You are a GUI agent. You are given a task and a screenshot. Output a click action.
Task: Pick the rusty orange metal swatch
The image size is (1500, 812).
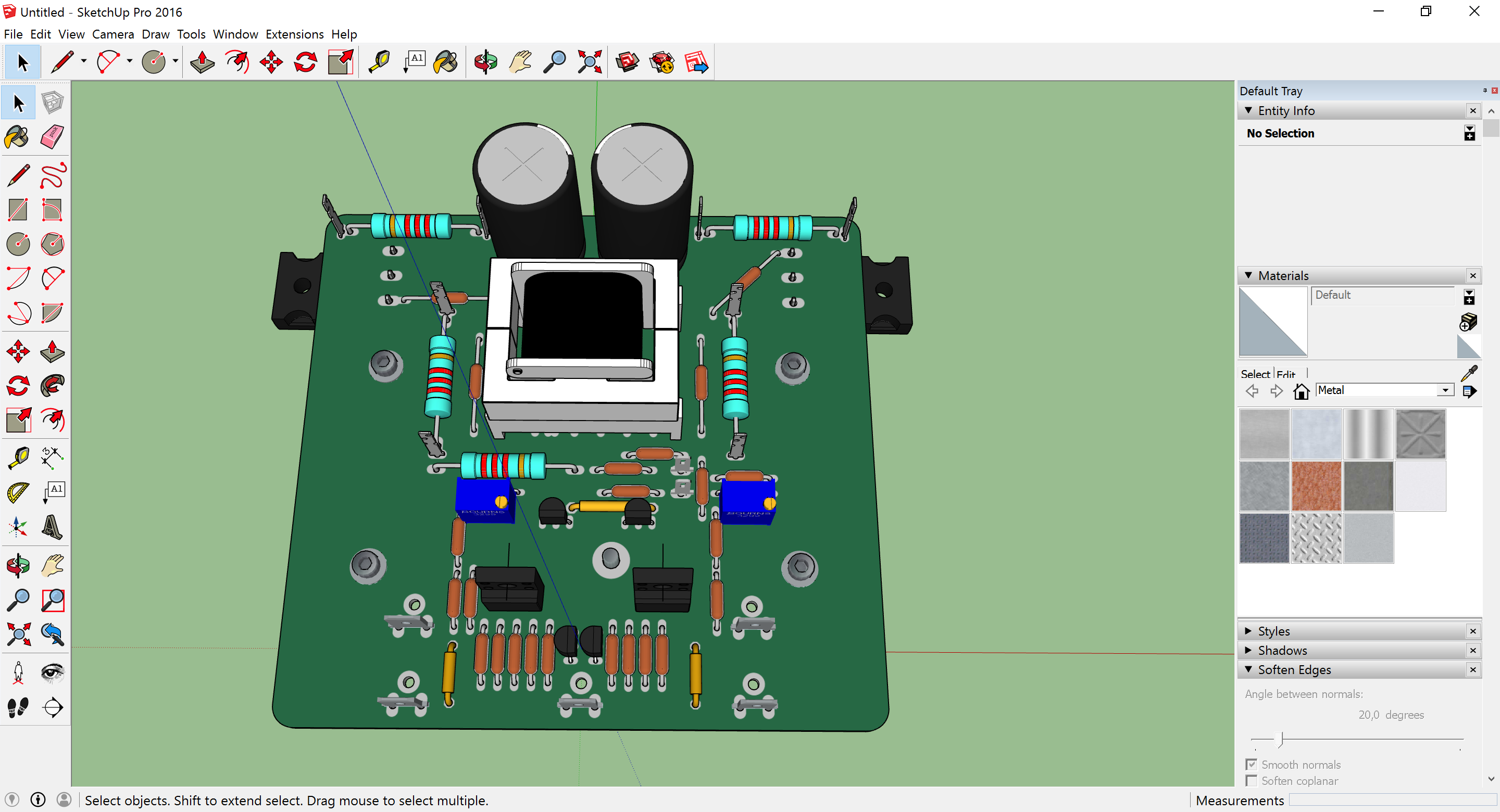[x=1316, y=486]
